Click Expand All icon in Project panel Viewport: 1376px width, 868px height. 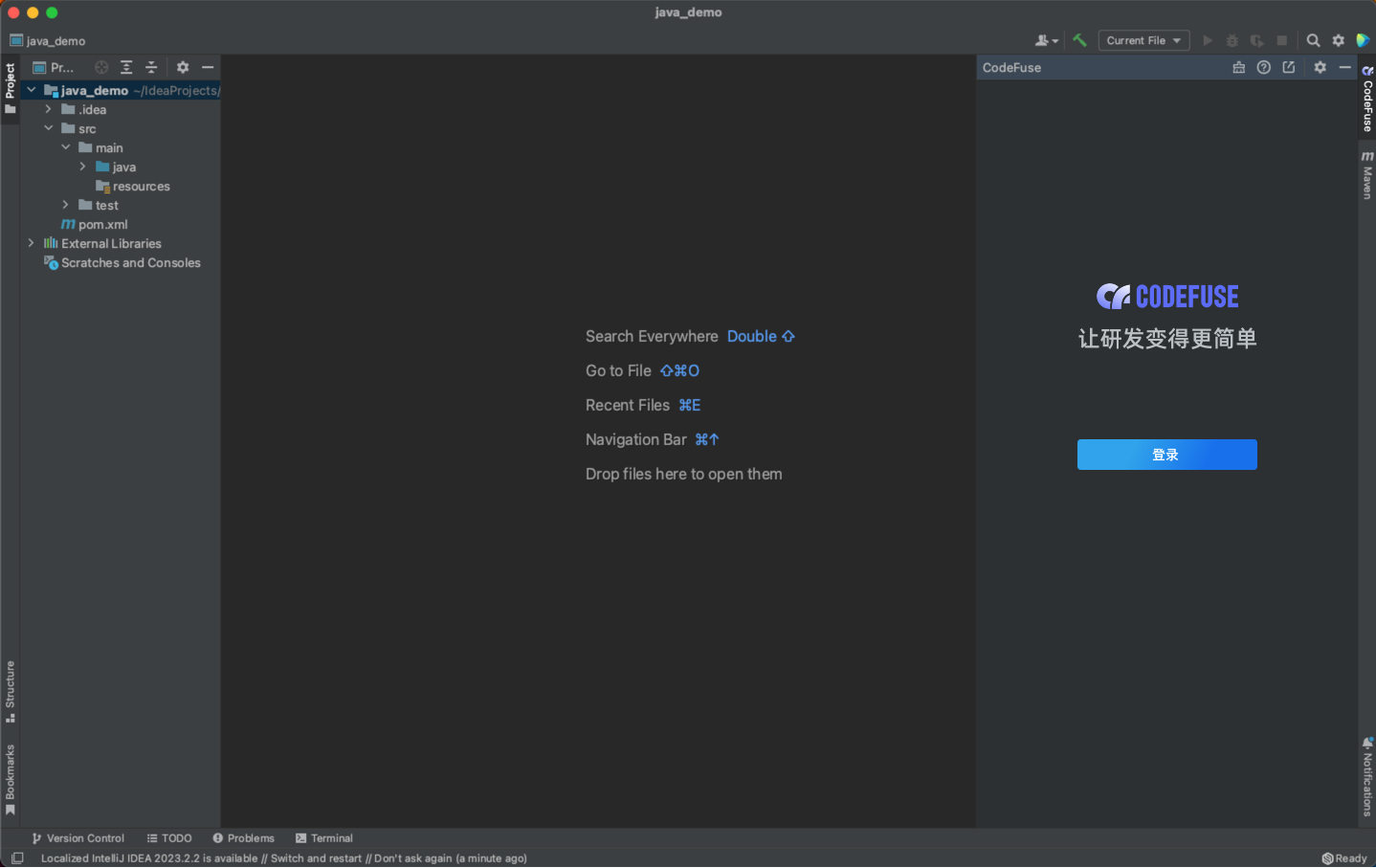(x=126, y=67)
